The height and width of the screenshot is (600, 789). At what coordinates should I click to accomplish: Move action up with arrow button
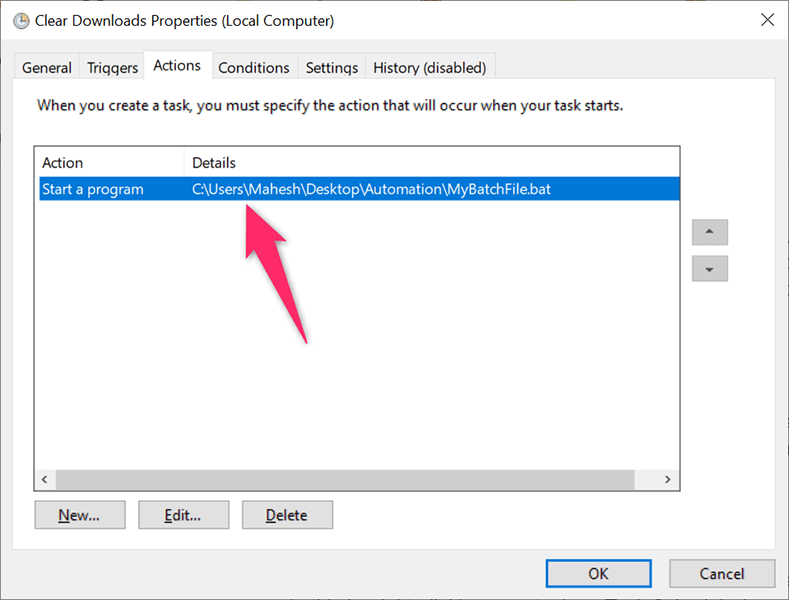point(709,232)
